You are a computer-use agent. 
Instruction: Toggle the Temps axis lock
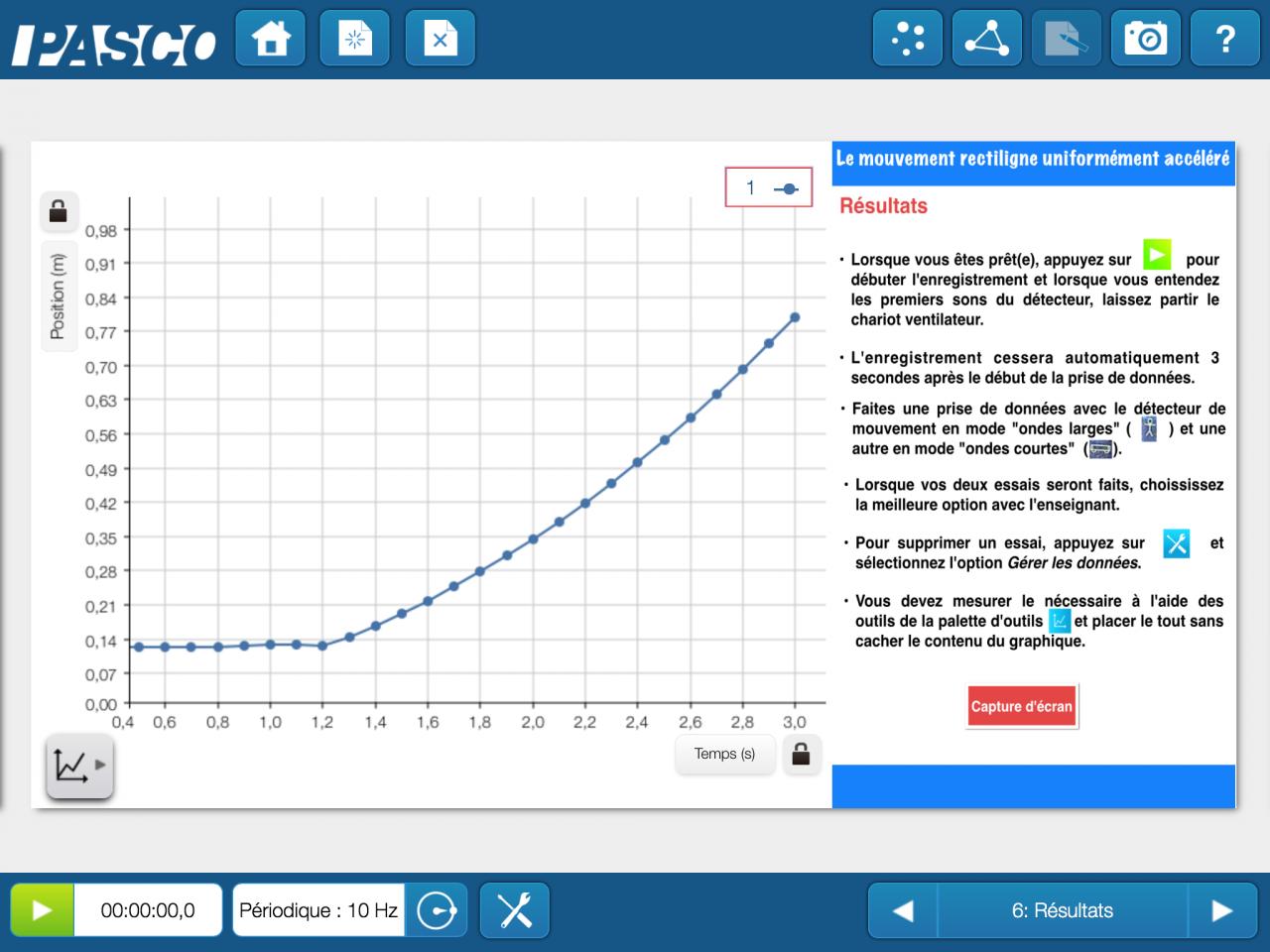[x=801, y=755]
